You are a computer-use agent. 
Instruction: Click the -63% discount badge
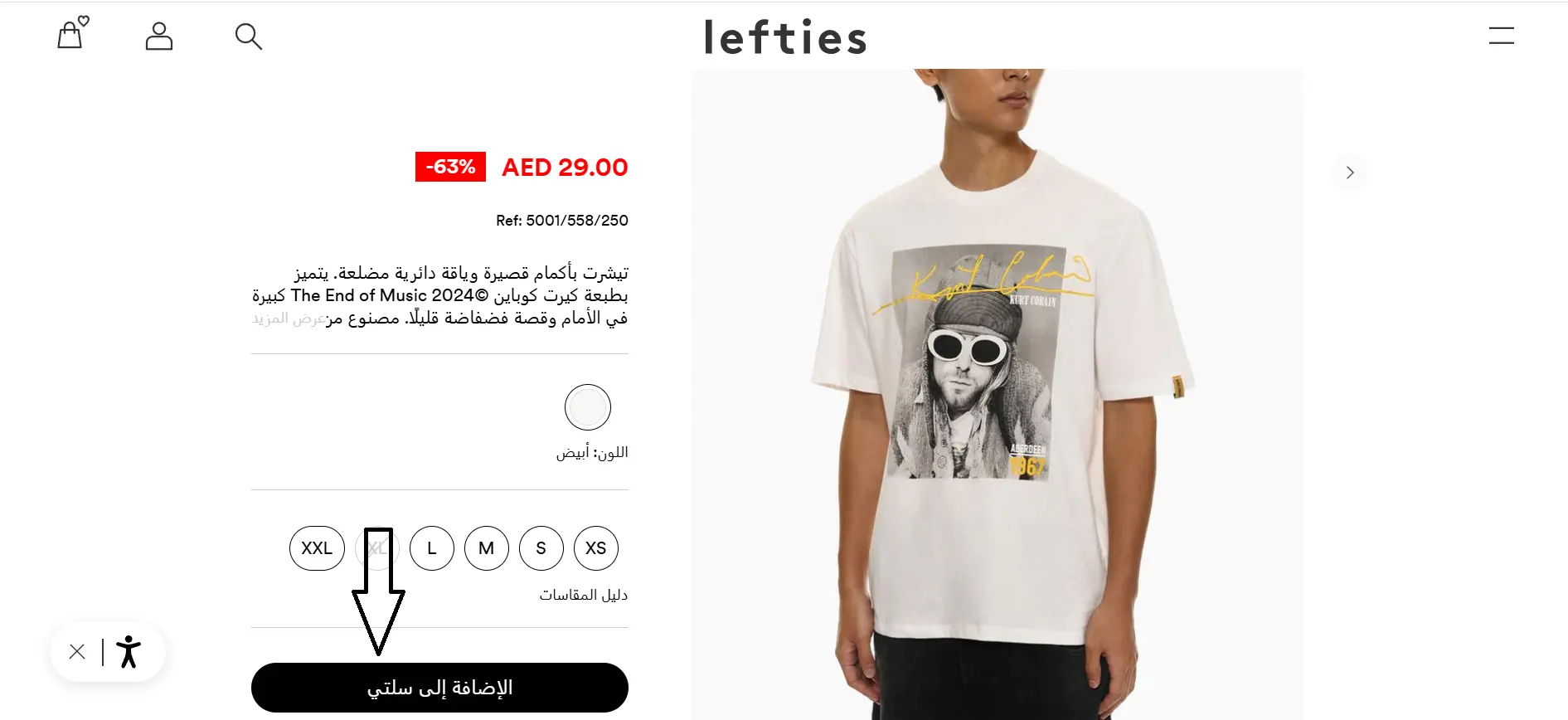pyautogui.click(x=450, y=167)
